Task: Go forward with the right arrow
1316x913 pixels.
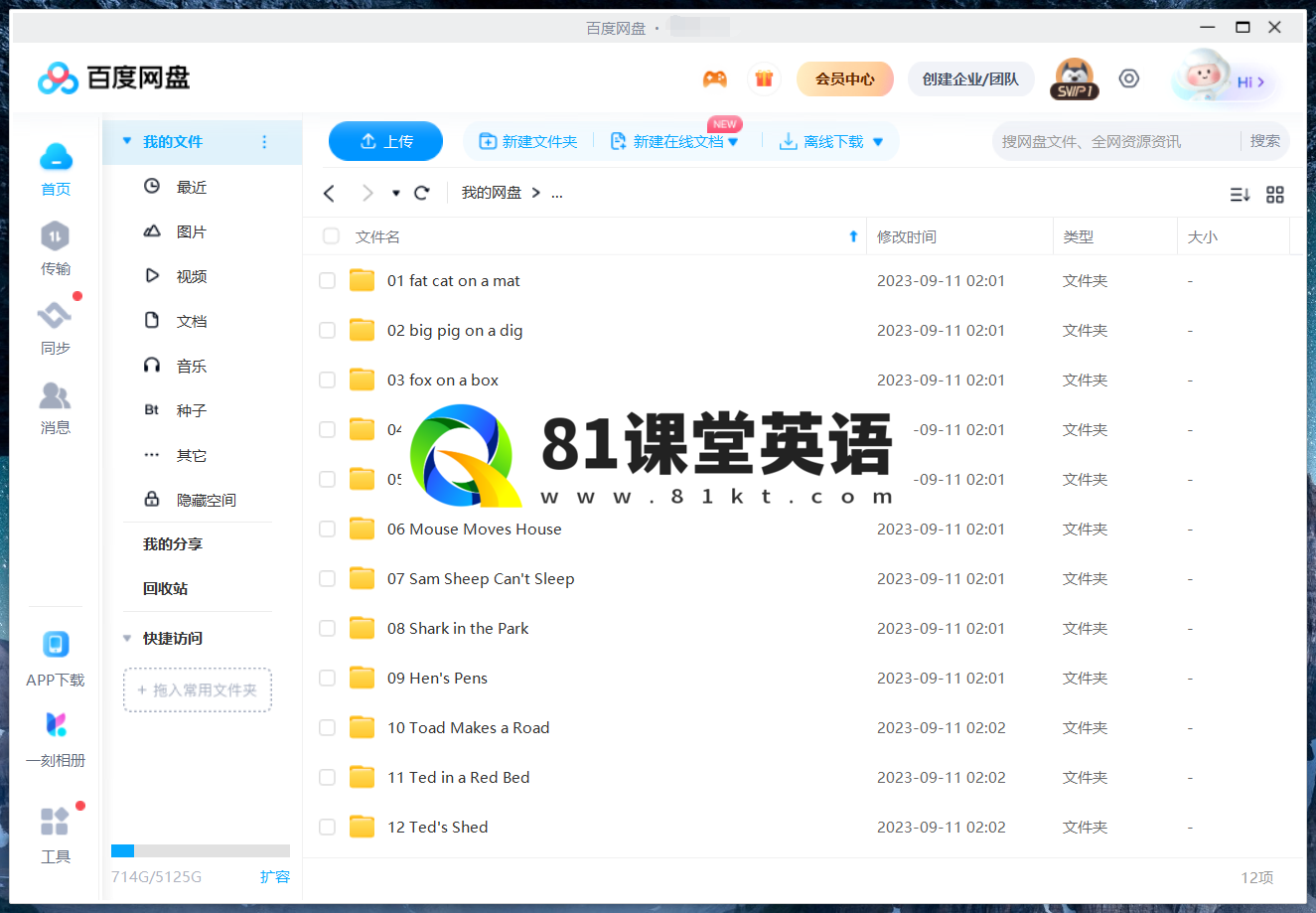Action: [367, 193]
